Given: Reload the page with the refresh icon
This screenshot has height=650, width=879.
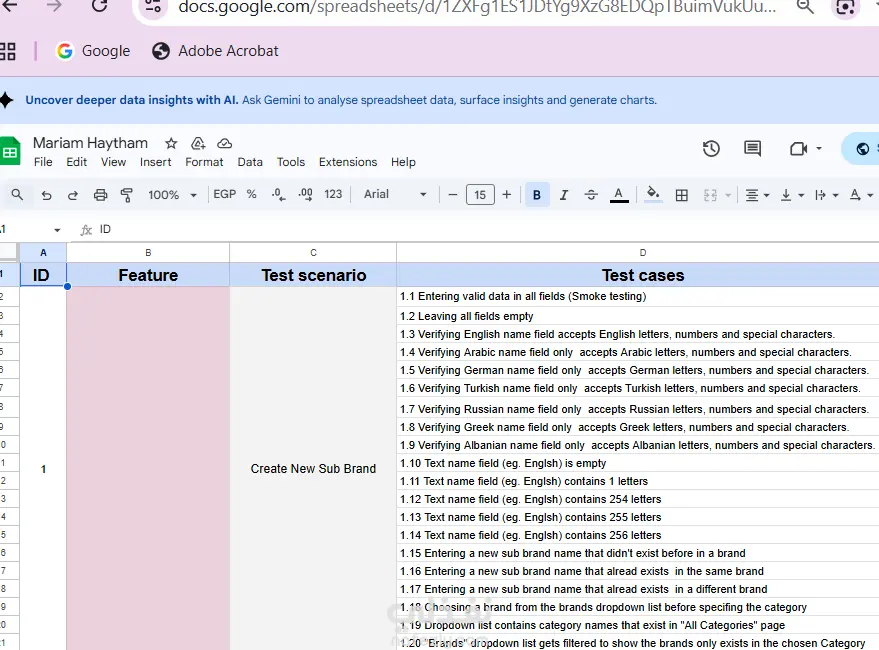Looking at the screenshot, I should (99, 6).
